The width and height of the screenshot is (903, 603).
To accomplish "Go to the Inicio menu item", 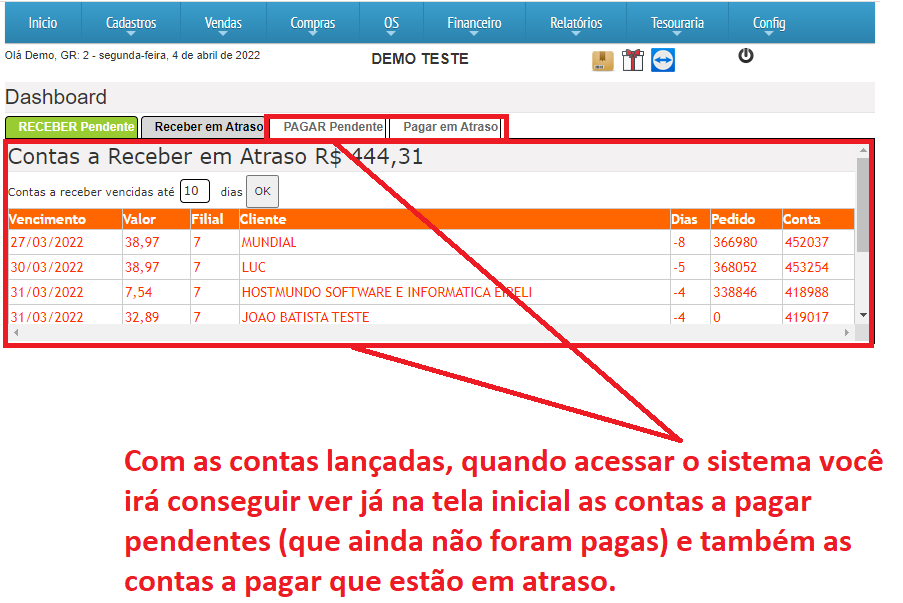I will point(43,23).
